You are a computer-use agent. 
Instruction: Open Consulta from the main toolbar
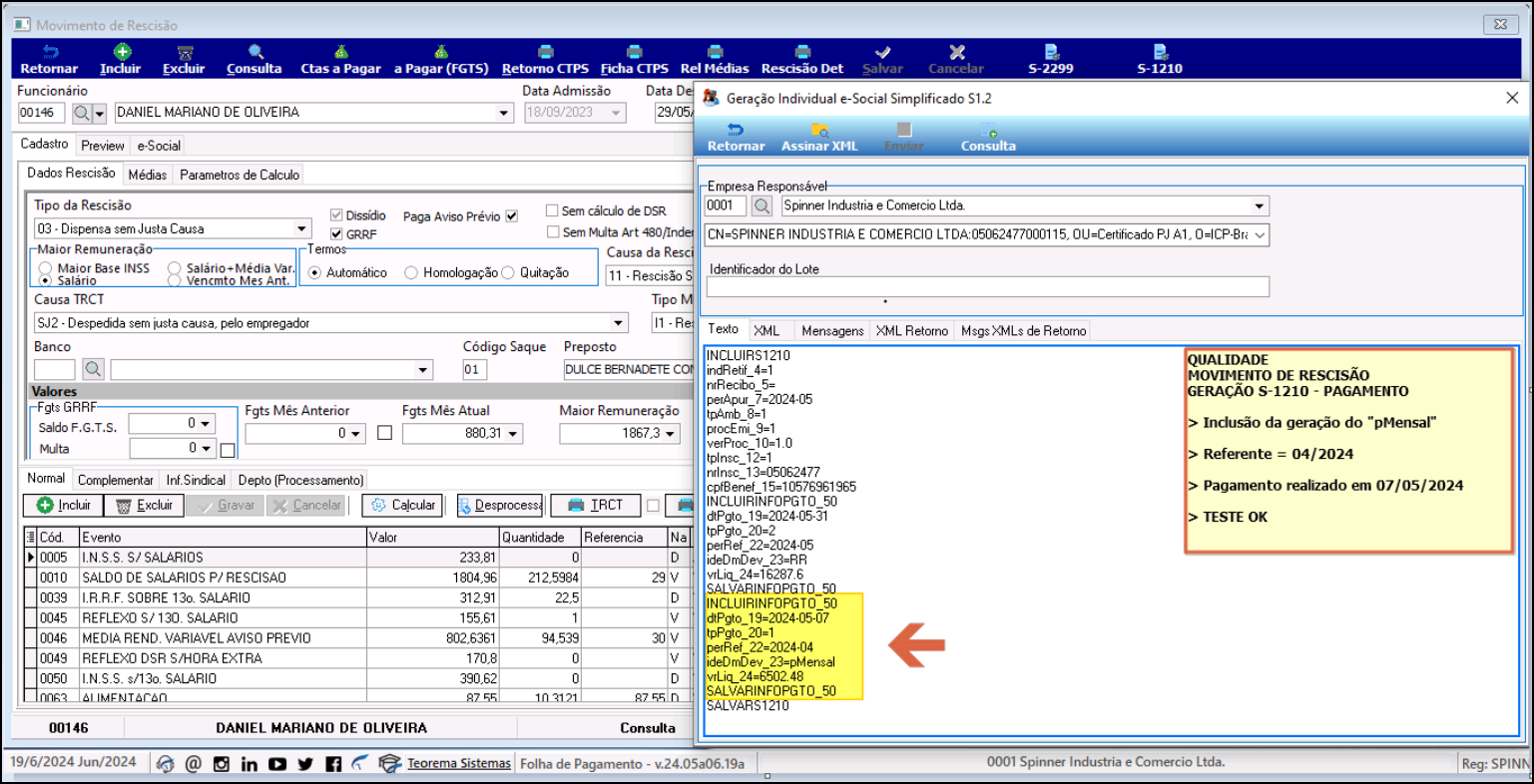[255, 59]
